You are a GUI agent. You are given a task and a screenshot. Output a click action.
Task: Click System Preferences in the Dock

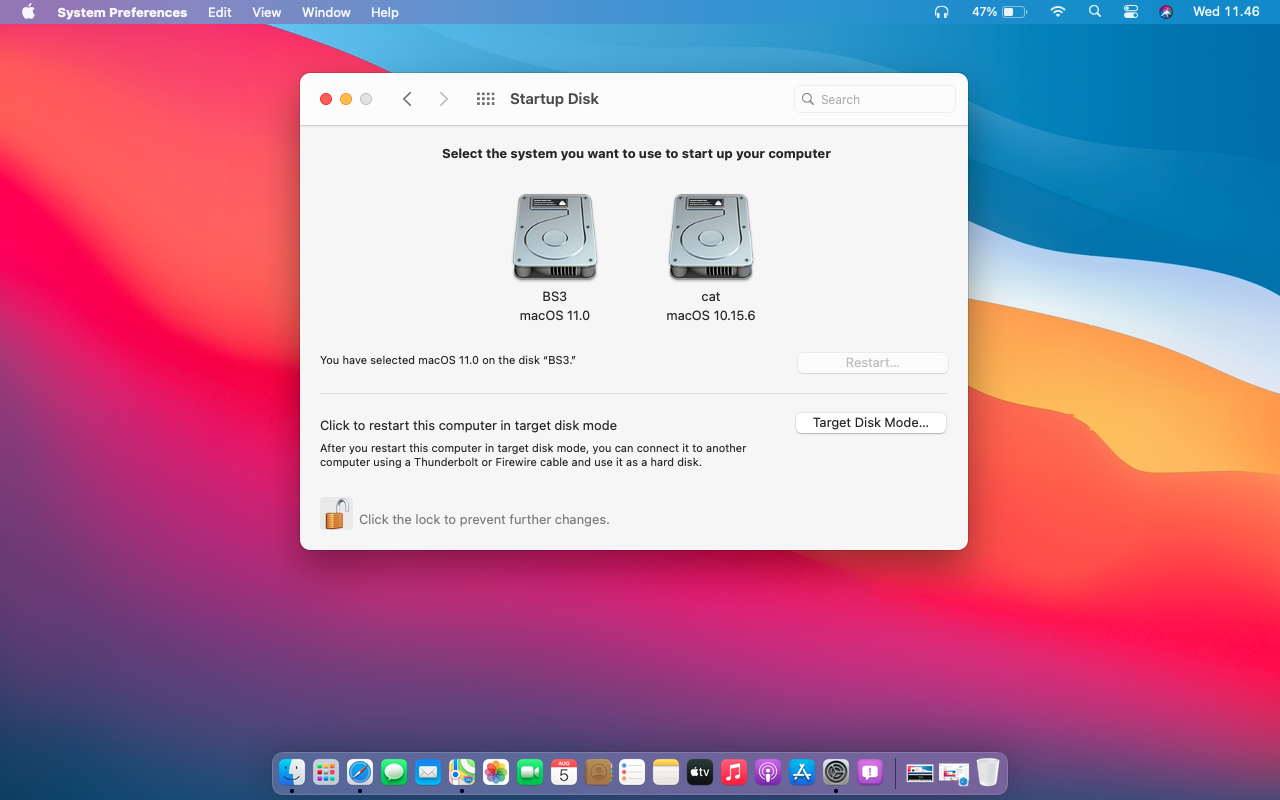(836, 772)
